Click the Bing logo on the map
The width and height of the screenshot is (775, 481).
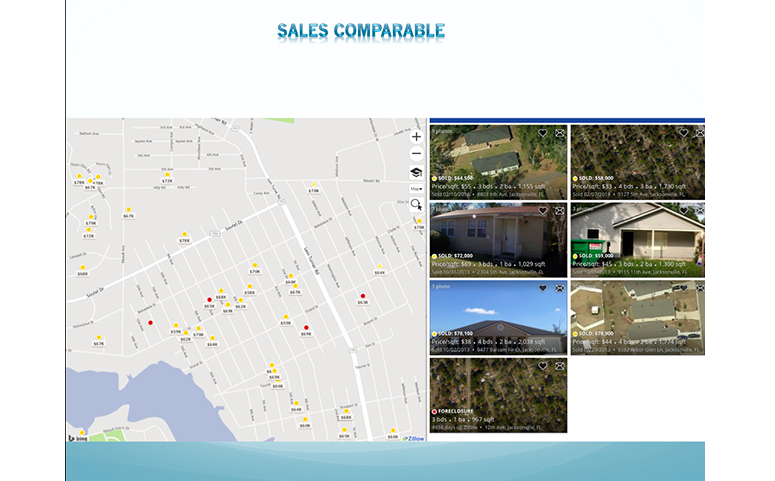point(75,437)
